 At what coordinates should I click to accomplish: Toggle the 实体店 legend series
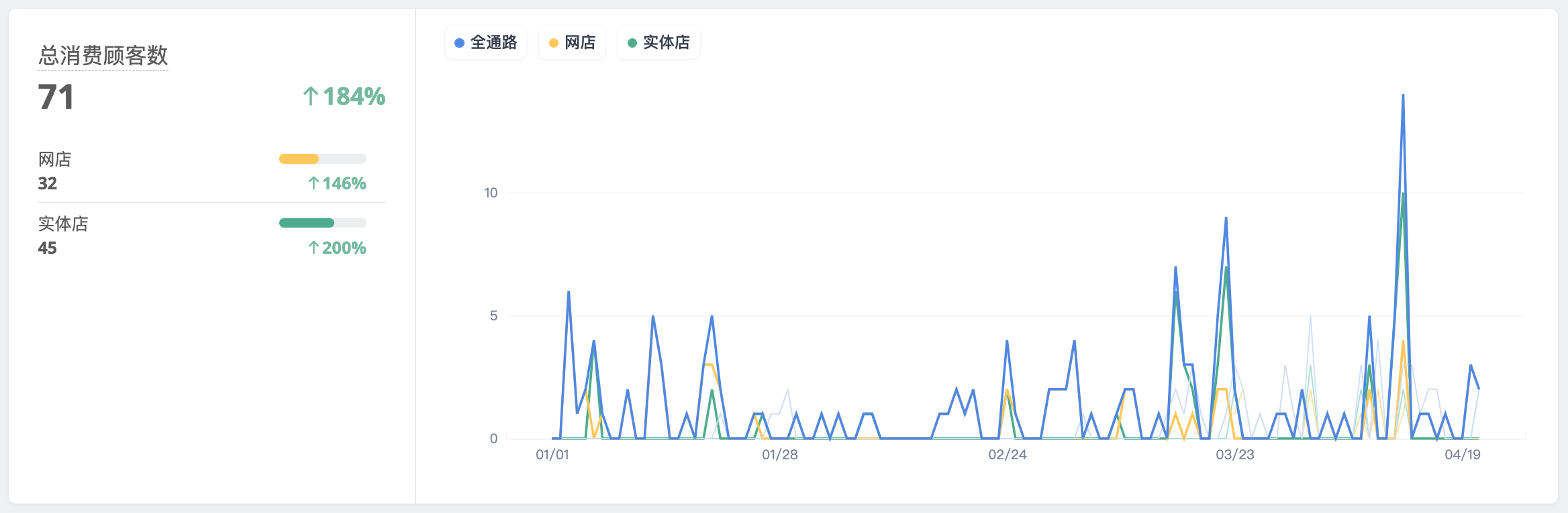658,43
